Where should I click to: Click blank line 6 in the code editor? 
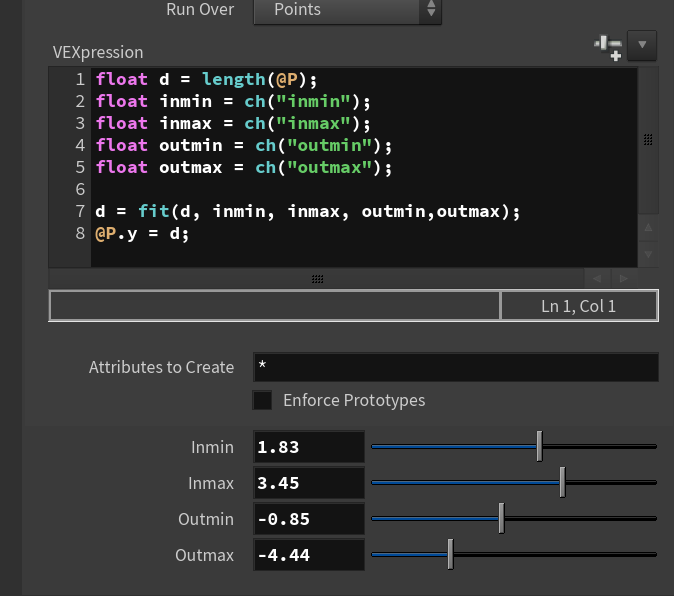[x=363, y=189]
